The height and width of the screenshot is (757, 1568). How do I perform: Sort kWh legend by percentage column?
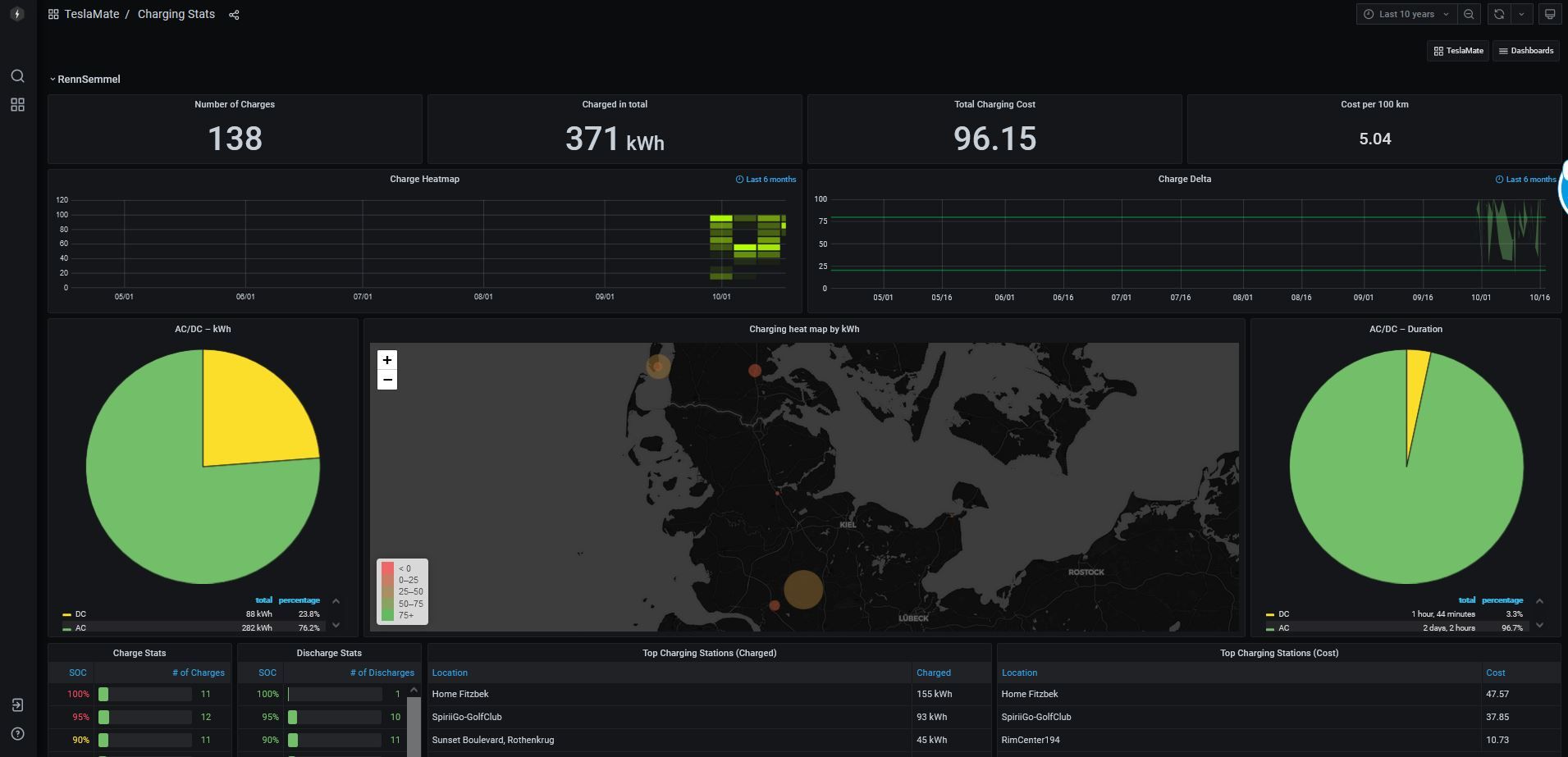point(299,600)
